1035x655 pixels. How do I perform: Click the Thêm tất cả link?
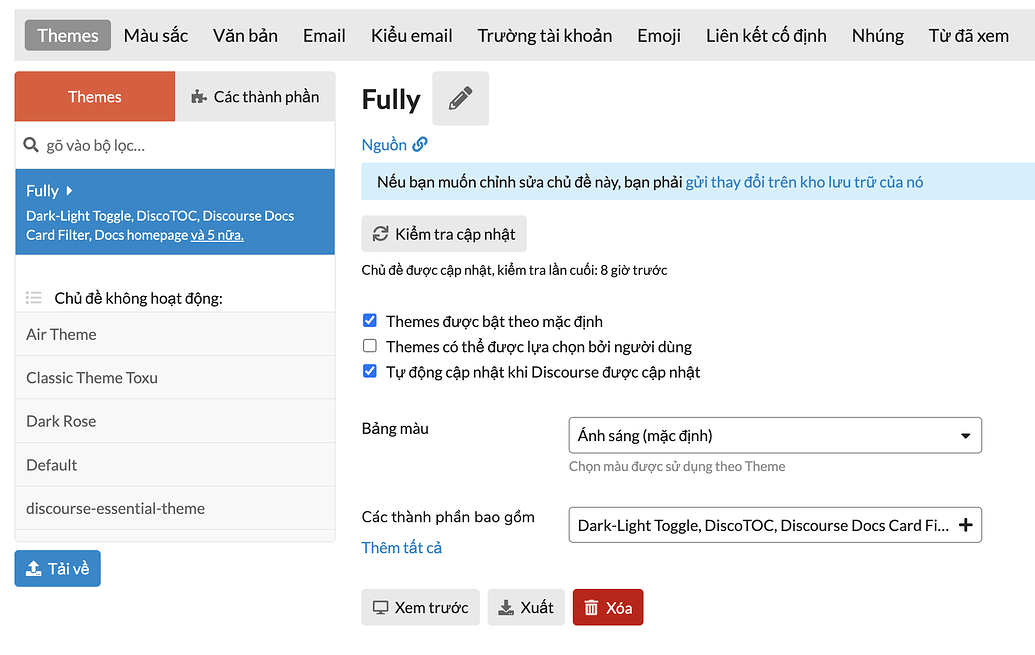coord(401,548)
